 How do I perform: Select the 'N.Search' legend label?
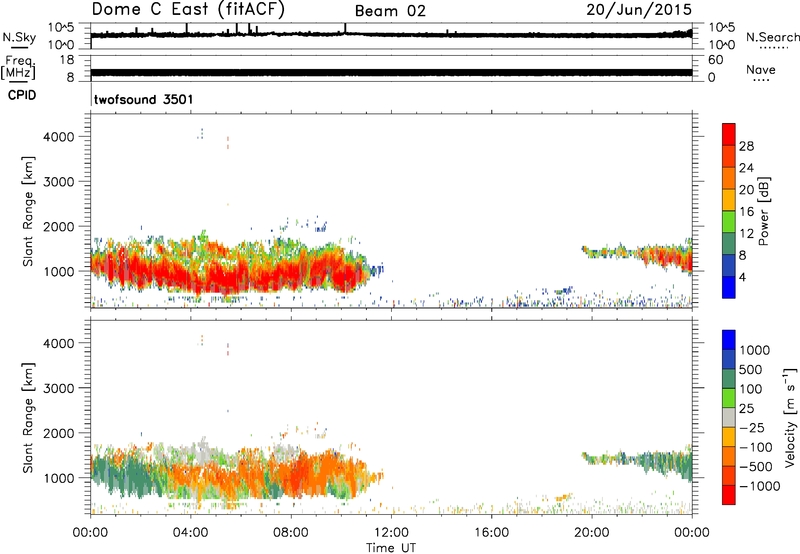[x=772, y=37]
